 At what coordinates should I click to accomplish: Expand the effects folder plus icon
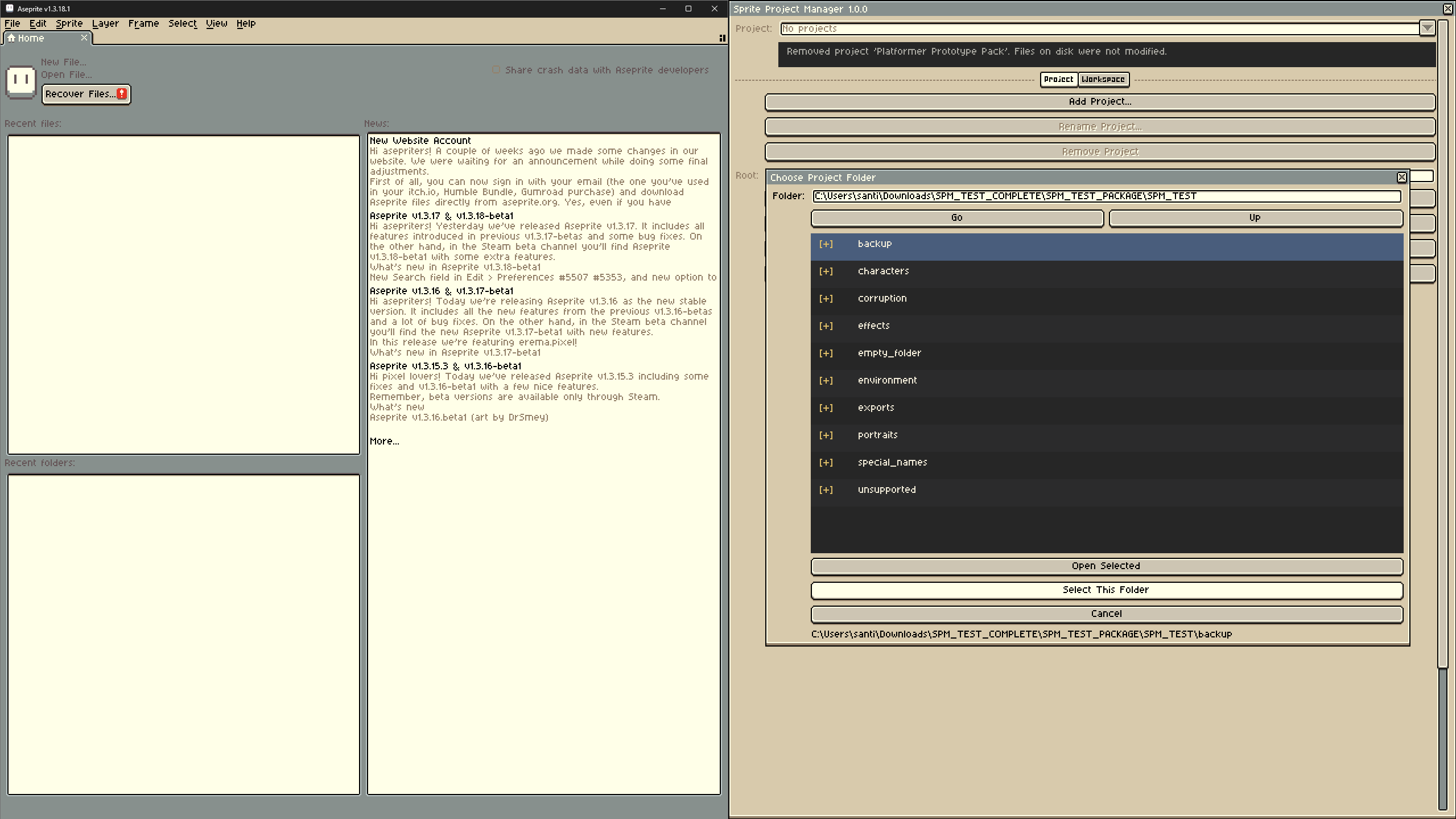(826, 326)
